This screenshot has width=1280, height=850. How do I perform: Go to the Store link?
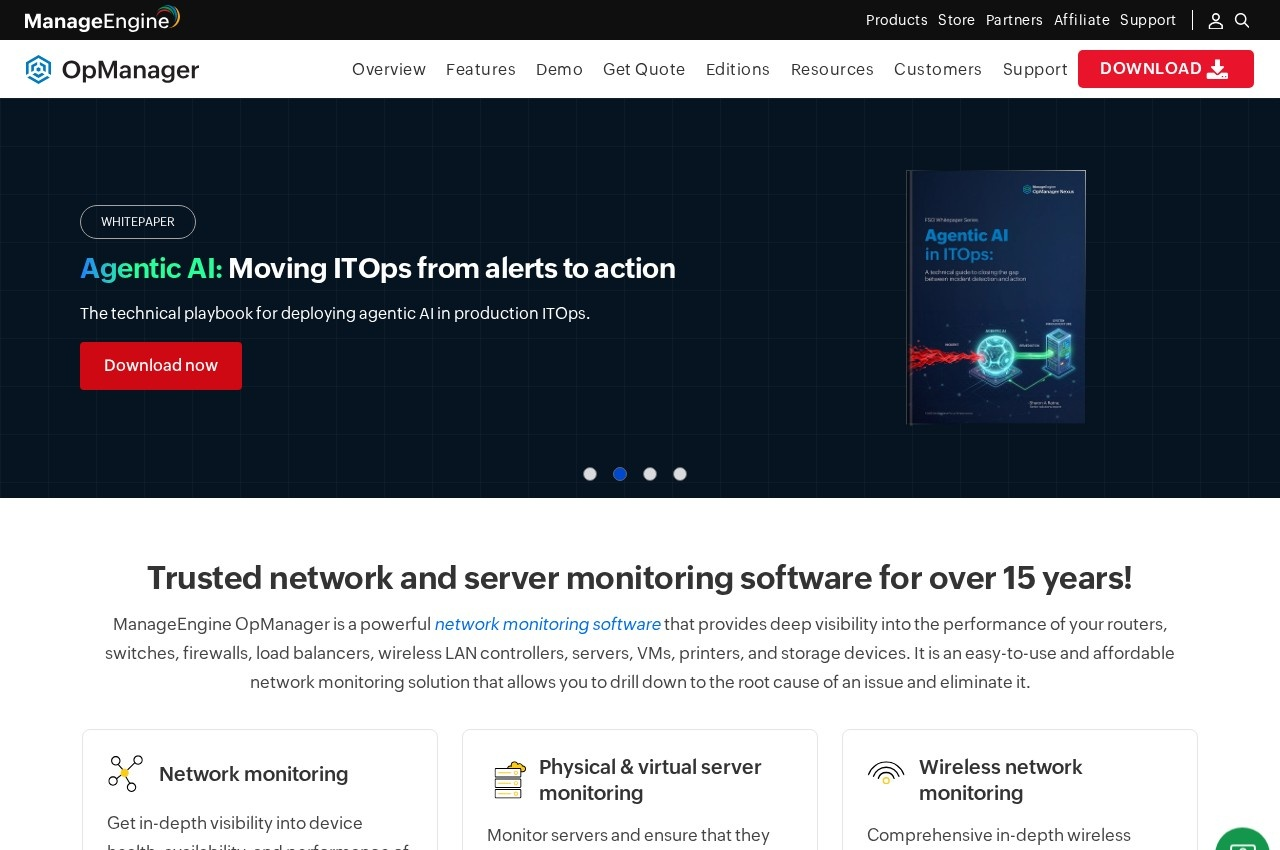[956, 20]
